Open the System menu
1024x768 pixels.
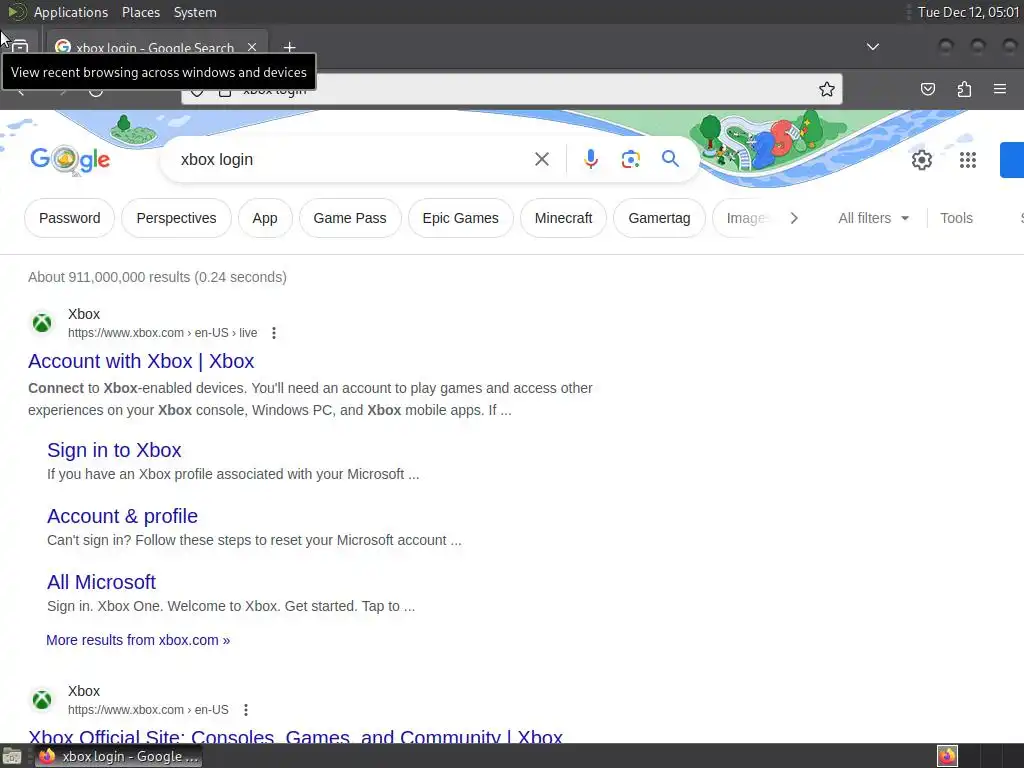(195, 12)
